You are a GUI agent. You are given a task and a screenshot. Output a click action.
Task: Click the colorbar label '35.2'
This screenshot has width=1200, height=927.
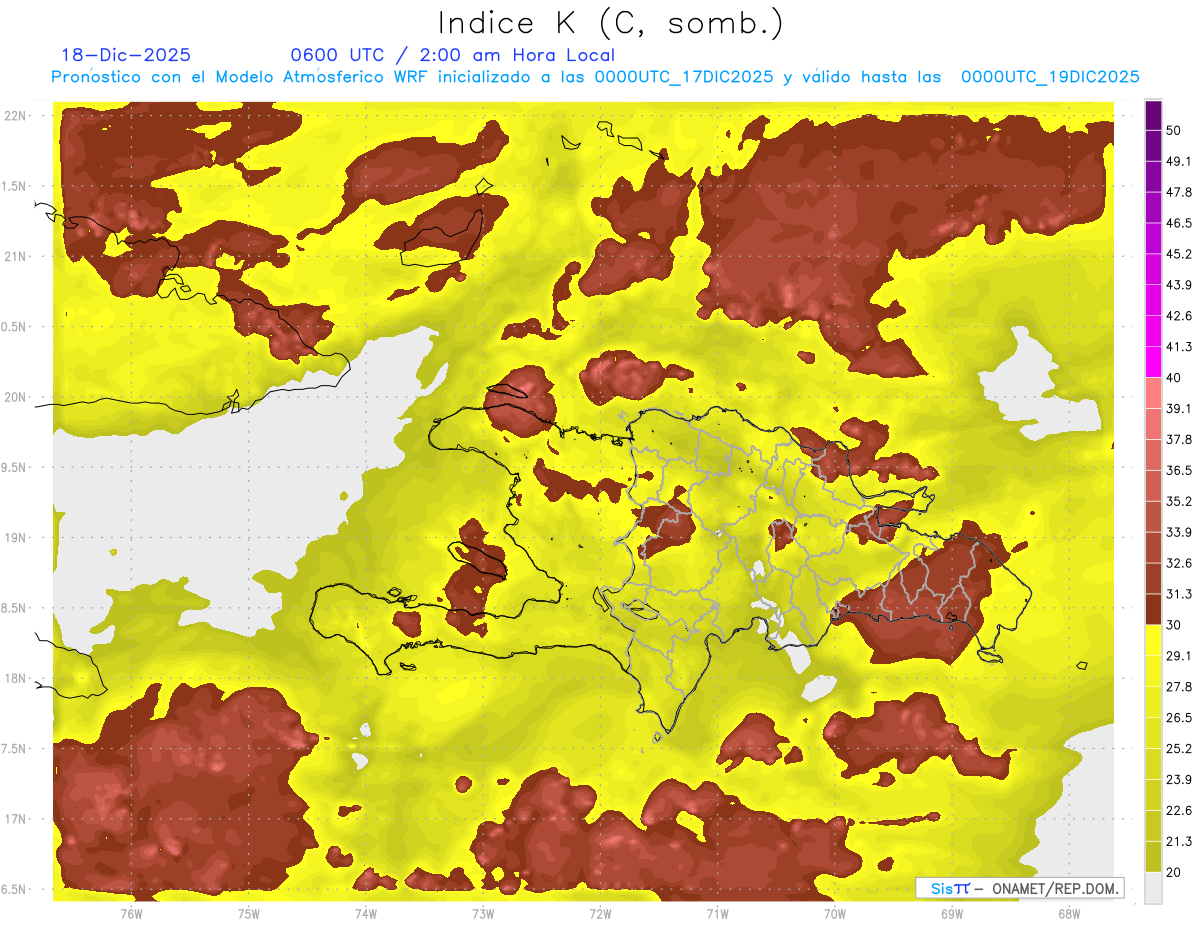pyautogui.click(x=1178, y=501)
